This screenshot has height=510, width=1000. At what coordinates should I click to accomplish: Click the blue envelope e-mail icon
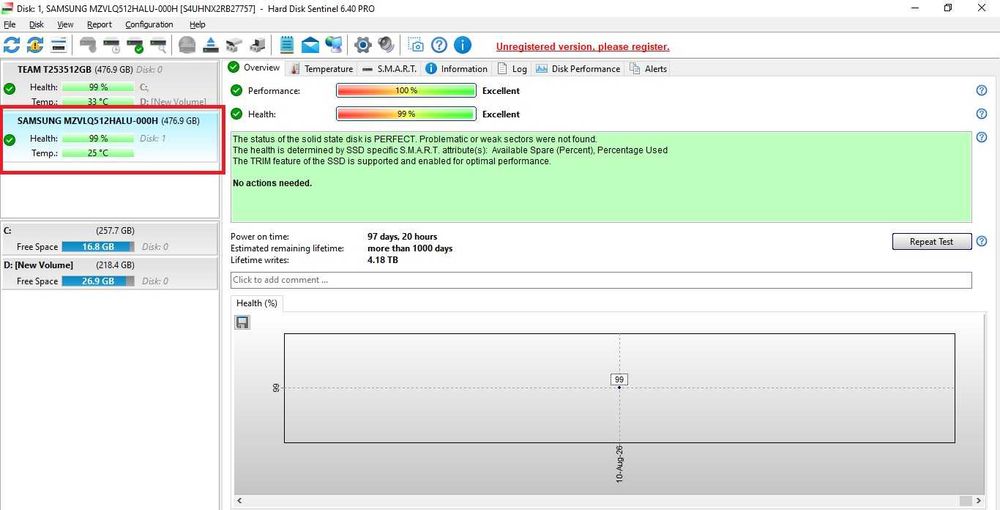click(x=311, y=45)
